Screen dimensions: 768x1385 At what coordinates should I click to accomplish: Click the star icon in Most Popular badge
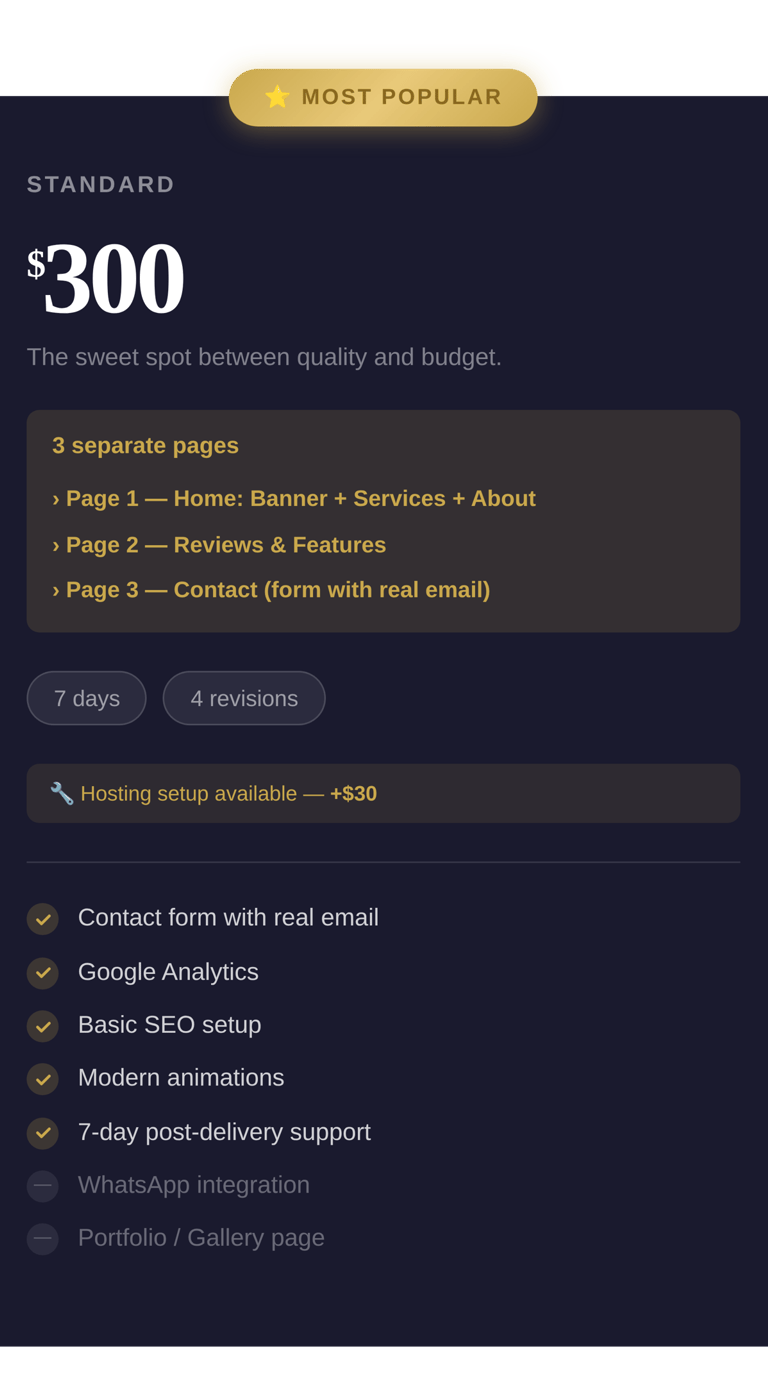click(277, 97)
